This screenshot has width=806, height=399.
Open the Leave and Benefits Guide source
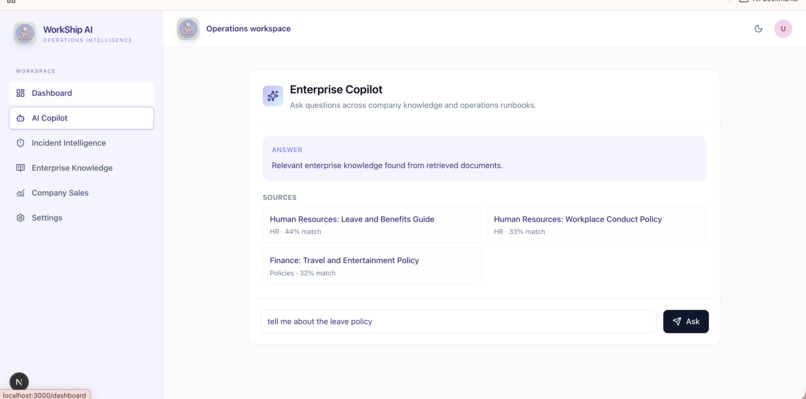[x=372, y=225]
